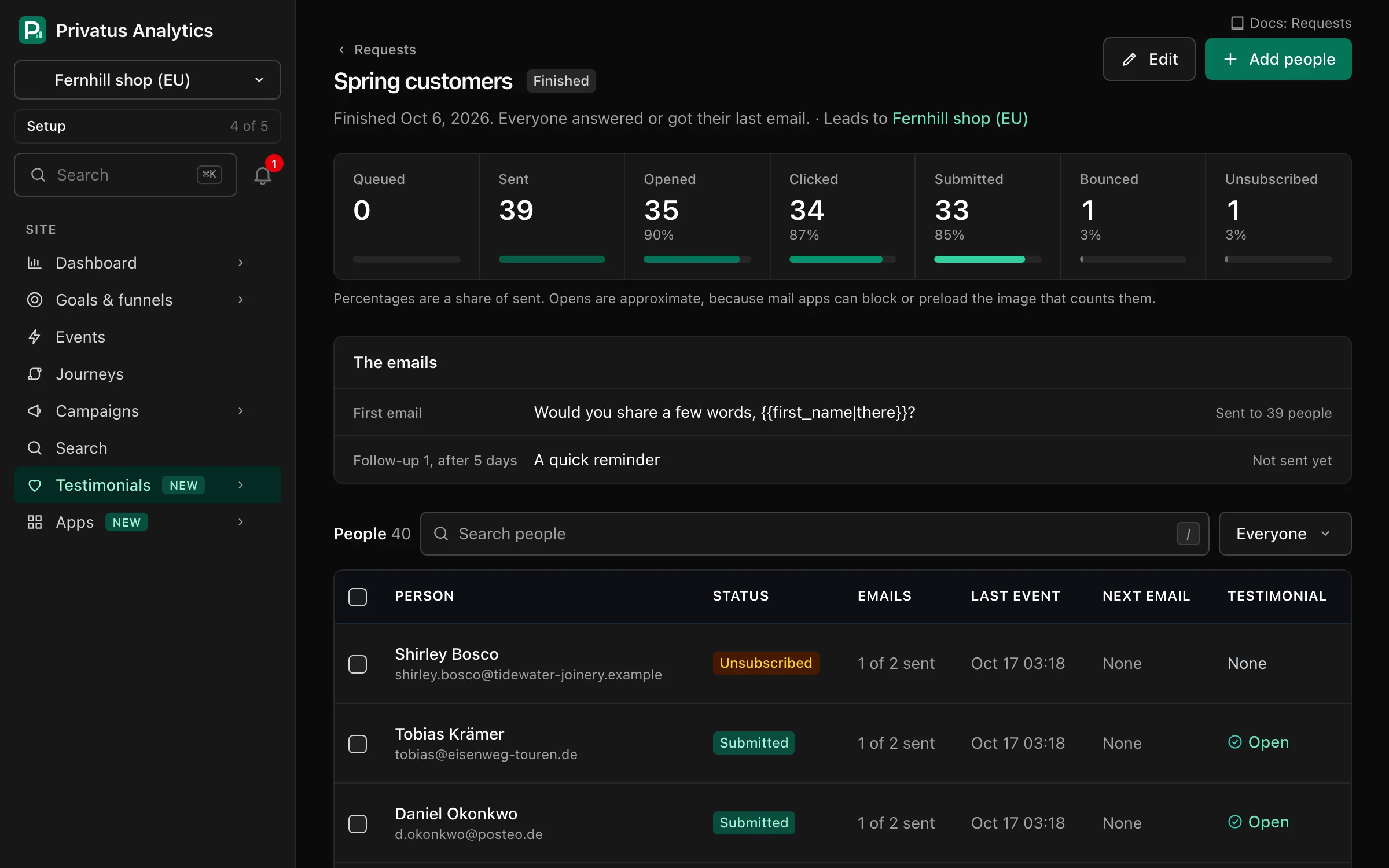Click the Privatus Analytics logo icon

point(32,30)
